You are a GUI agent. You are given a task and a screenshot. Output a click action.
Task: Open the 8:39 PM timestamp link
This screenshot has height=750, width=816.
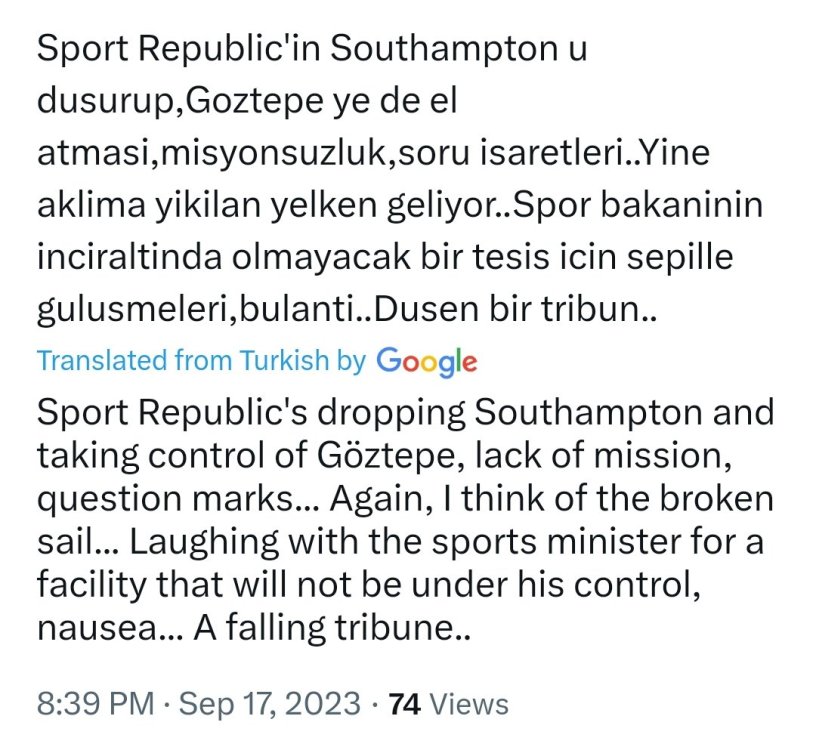(x=93, y=704)
